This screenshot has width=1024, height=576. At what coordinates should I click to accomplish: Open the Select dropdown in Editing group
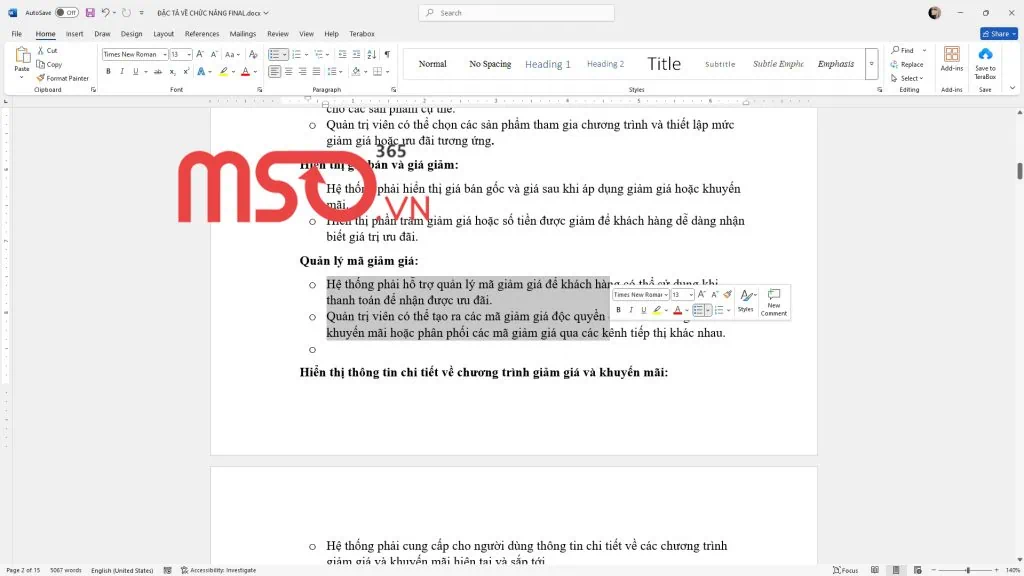tap(910, 78)
